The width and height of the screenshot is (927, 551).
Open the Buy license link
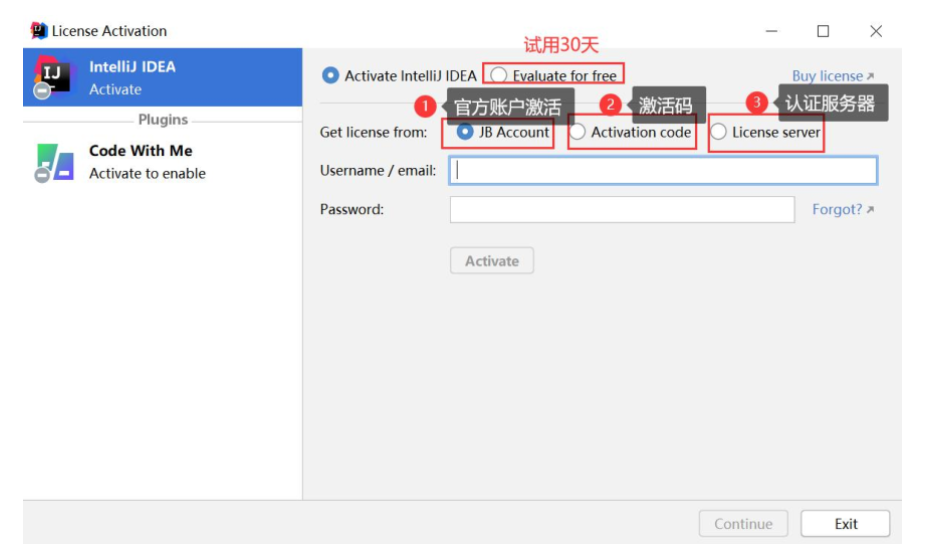[x=832, y=76]
